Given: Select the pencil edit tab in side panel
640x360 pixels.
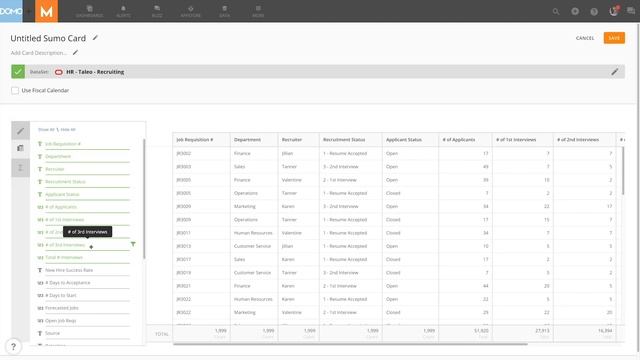Looking at the screenshot, I should 20,131.
